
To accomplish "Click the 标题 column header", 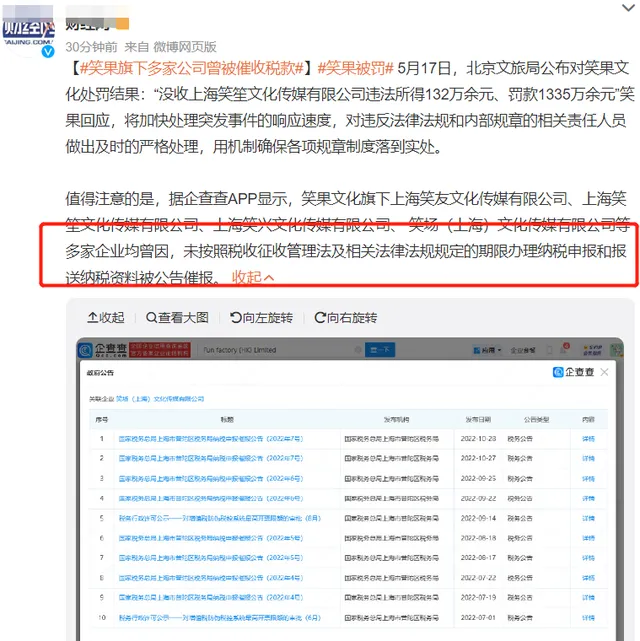I will click(x=227, y=419).
